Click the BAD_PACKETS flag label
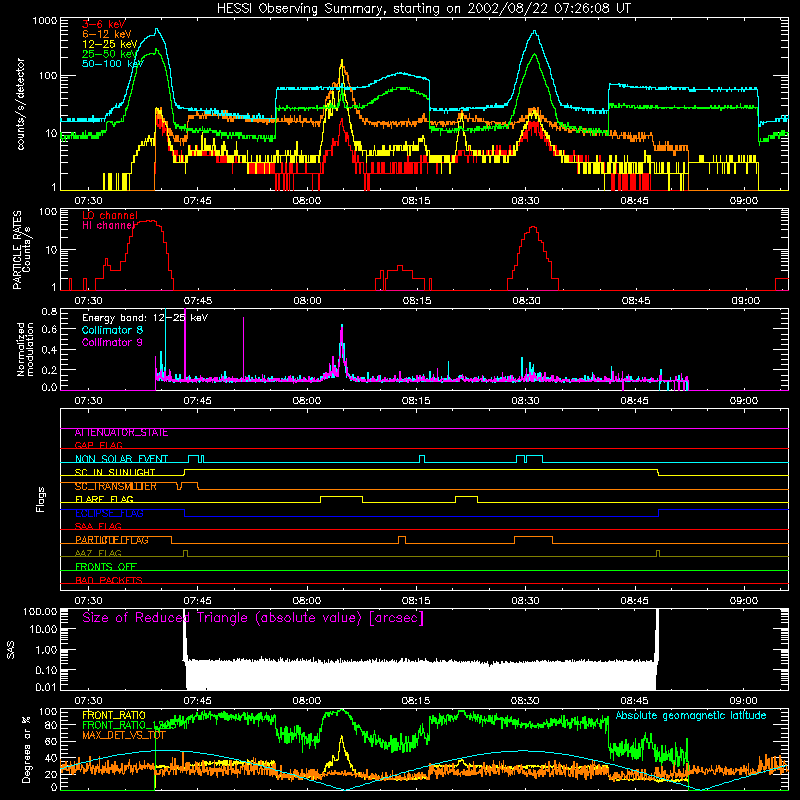Screen dimensions: 800x800 point(109,581)
